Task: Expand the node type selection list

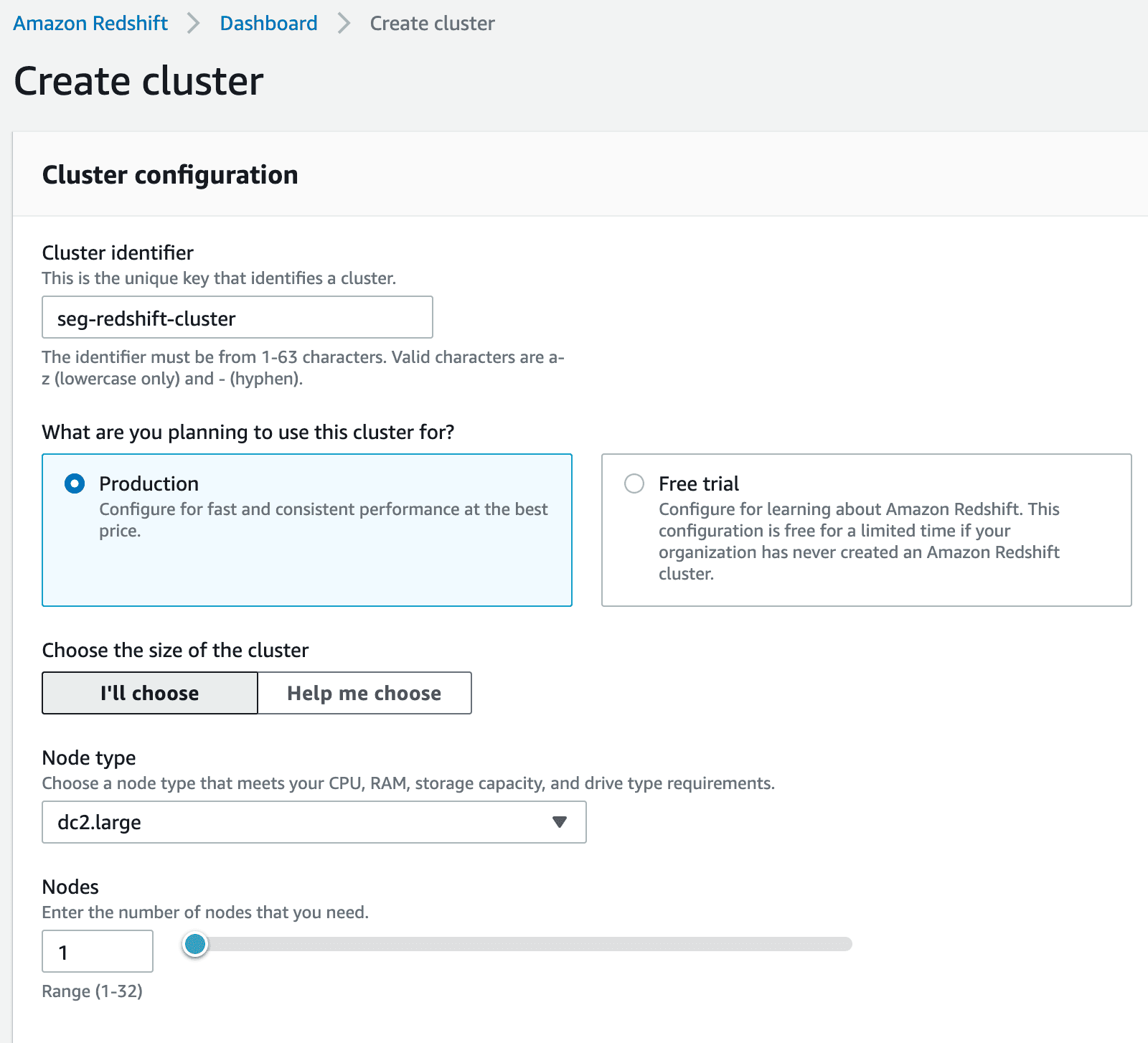Action: [314, 822]
